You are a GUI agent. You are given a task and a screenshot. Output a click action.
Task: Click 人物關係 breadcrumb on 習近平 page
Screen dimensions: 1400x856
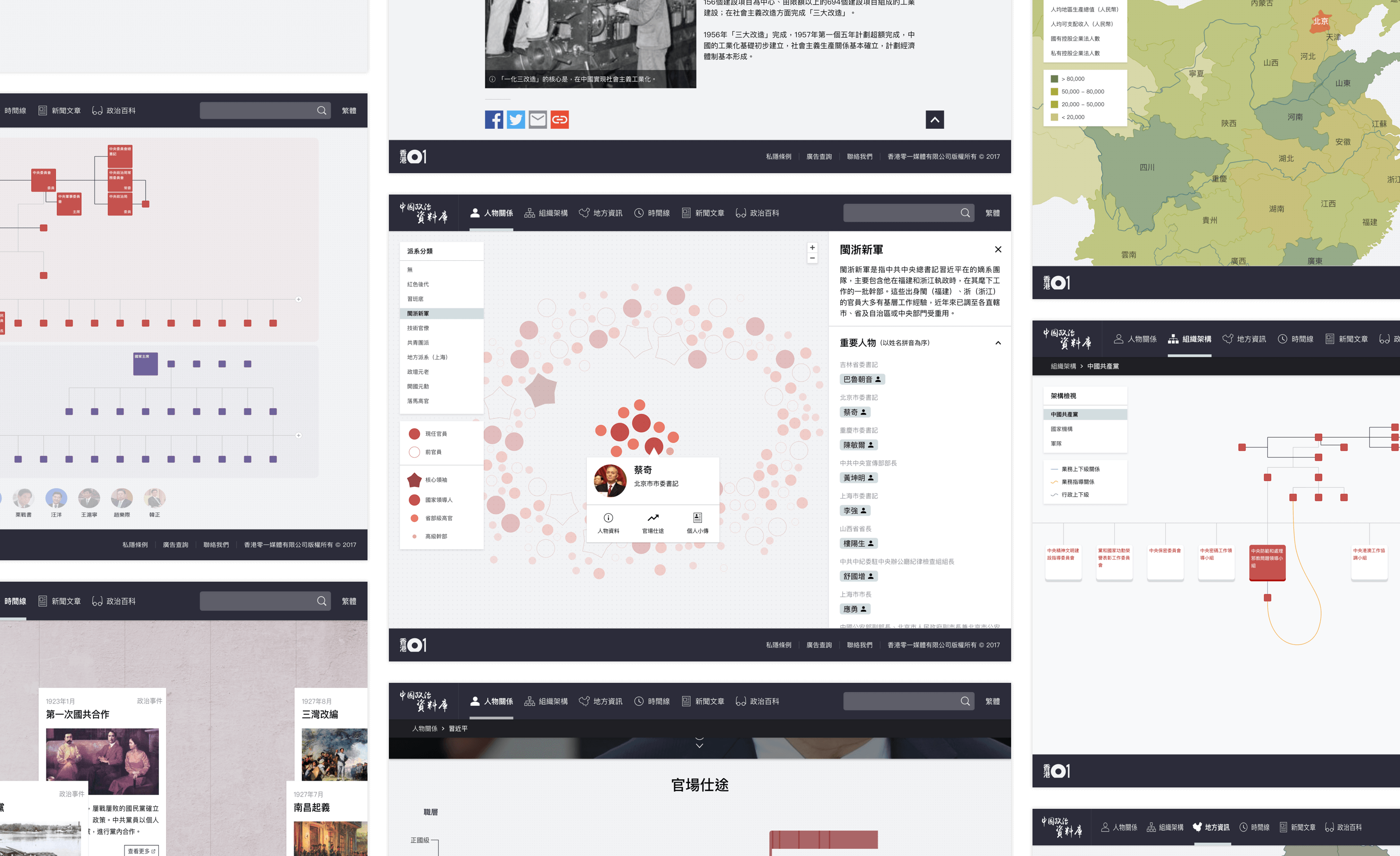pyautogui.click(x=425, y=729)
